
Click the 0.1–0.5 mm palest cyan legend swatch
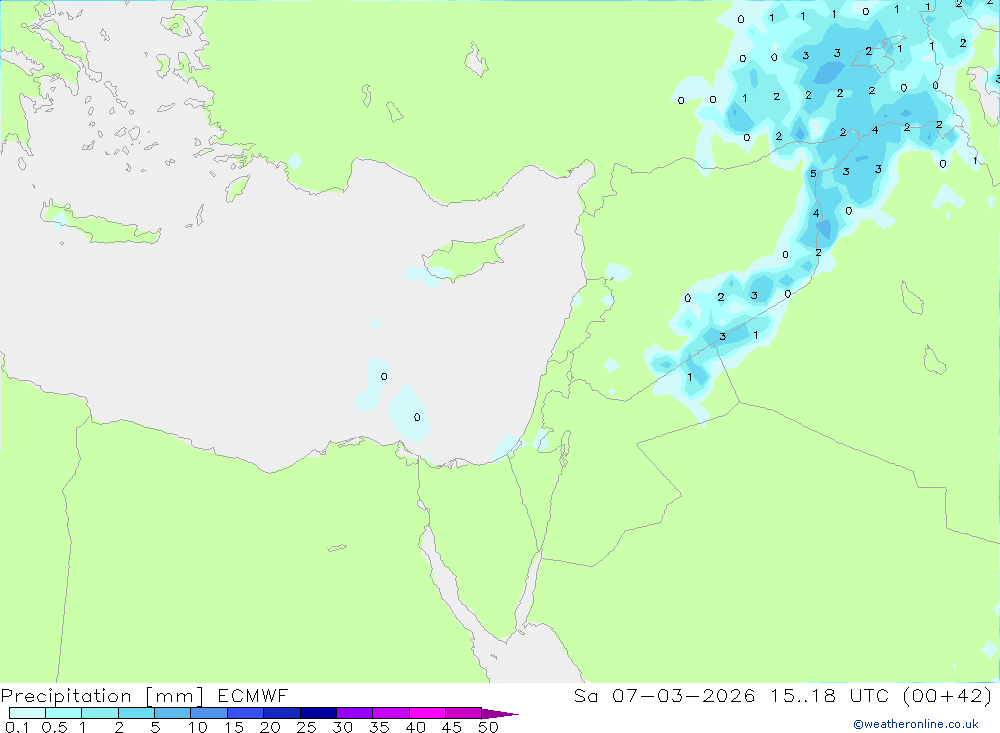coord(27,713)
